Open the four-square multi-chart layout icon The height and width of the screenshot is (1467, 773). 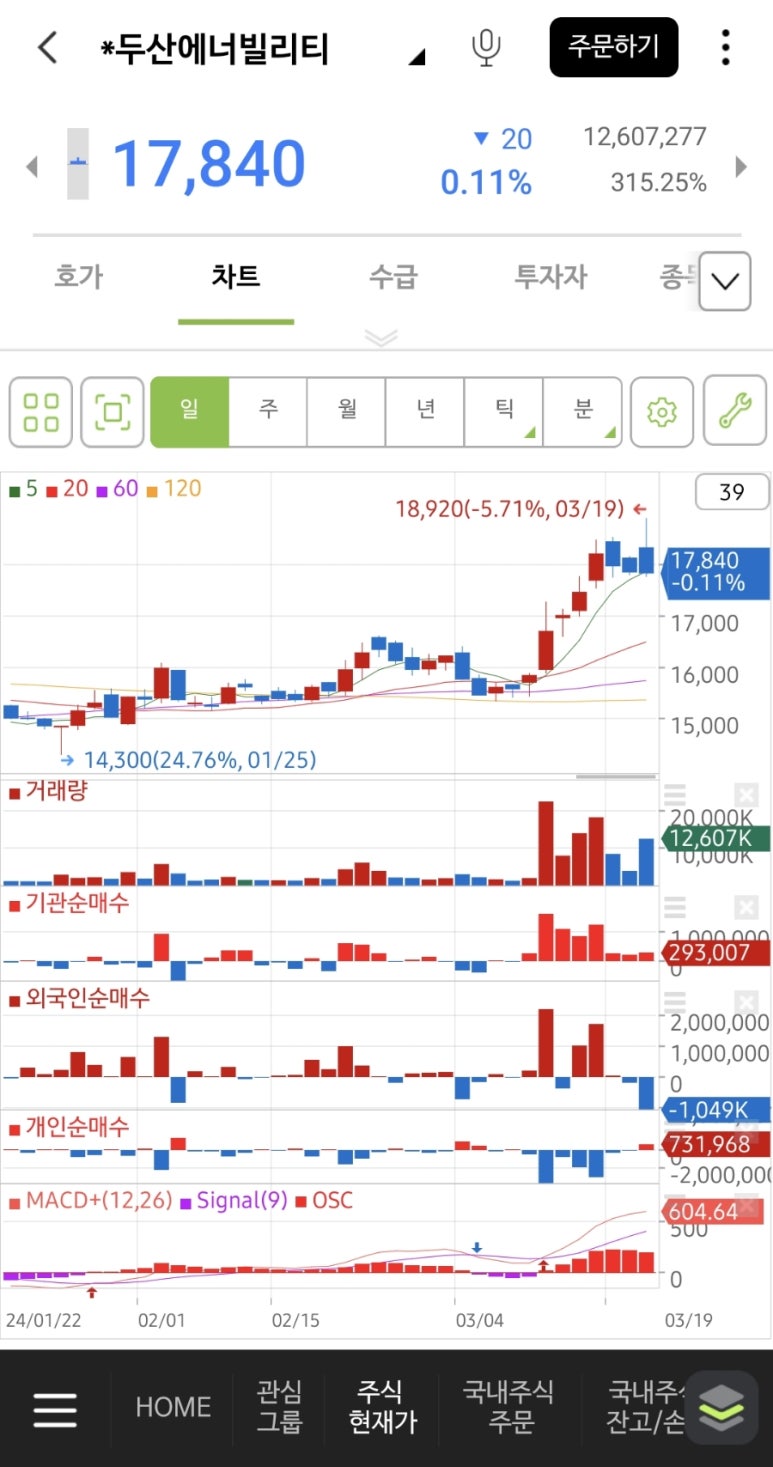[x=41, y=411]
